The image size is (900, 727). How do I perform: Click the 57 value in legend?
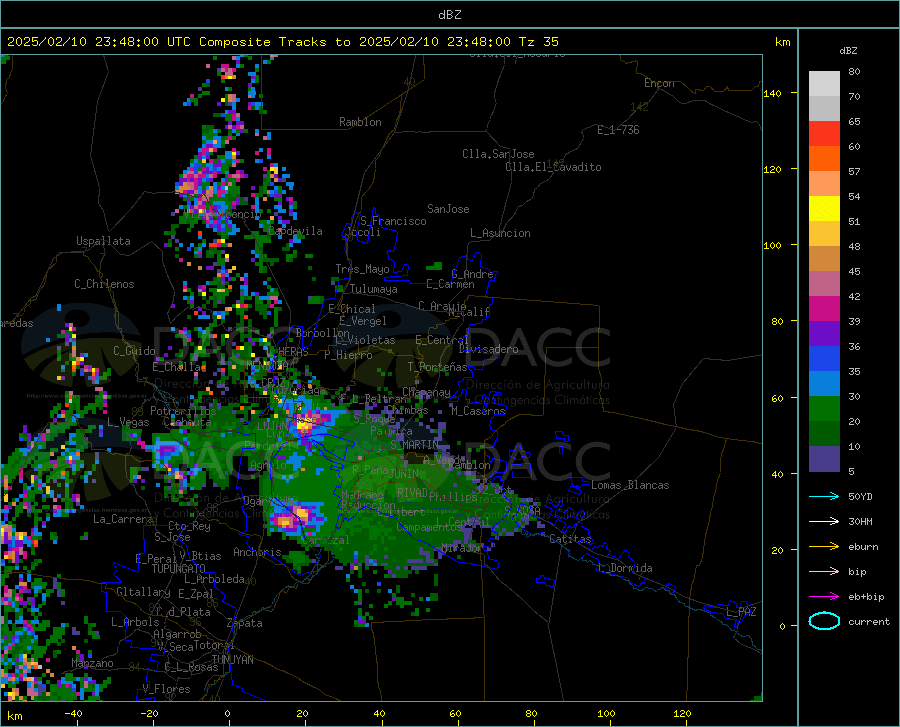[854, 172]
